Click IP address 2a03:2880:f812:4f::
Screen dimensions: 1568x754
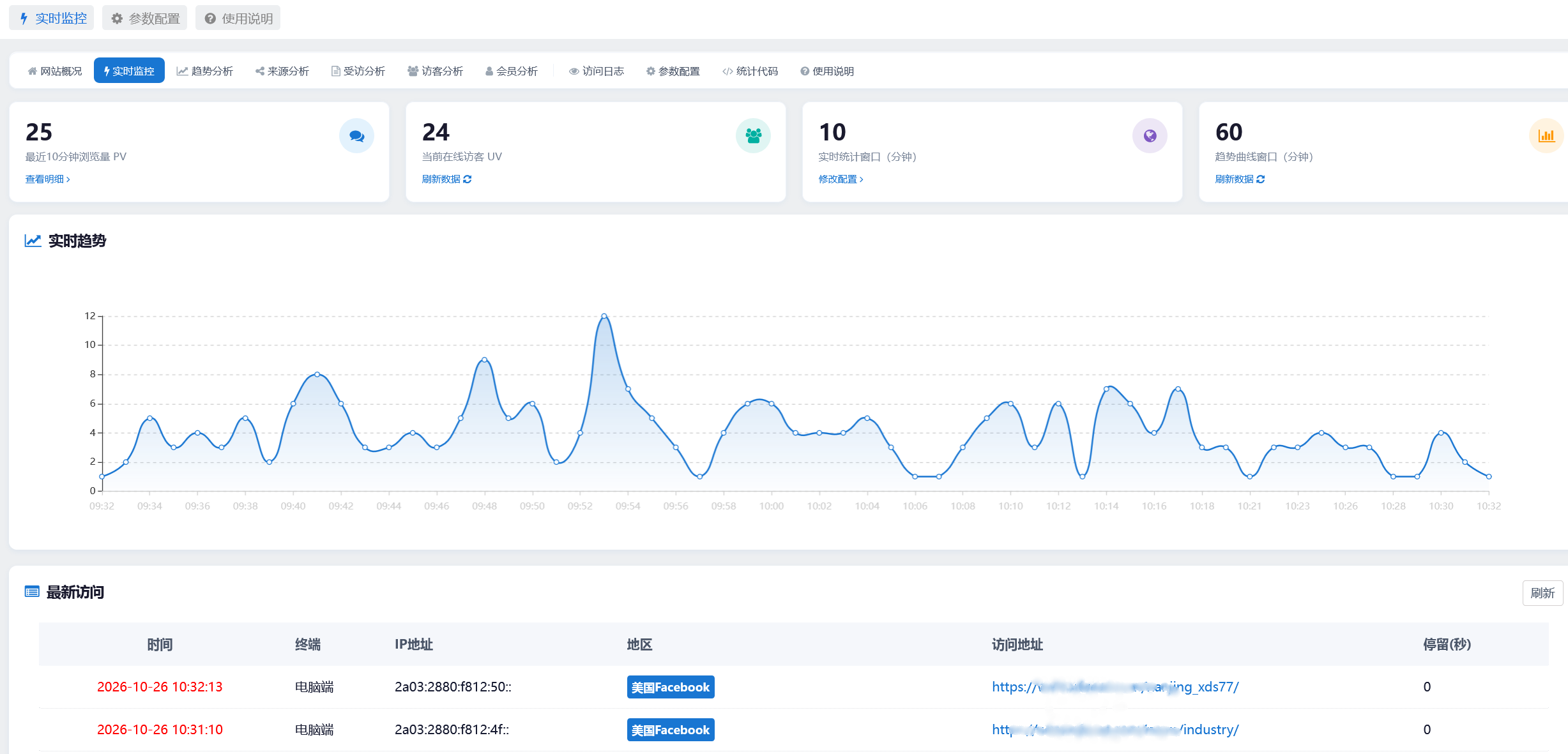coord(452,730)
